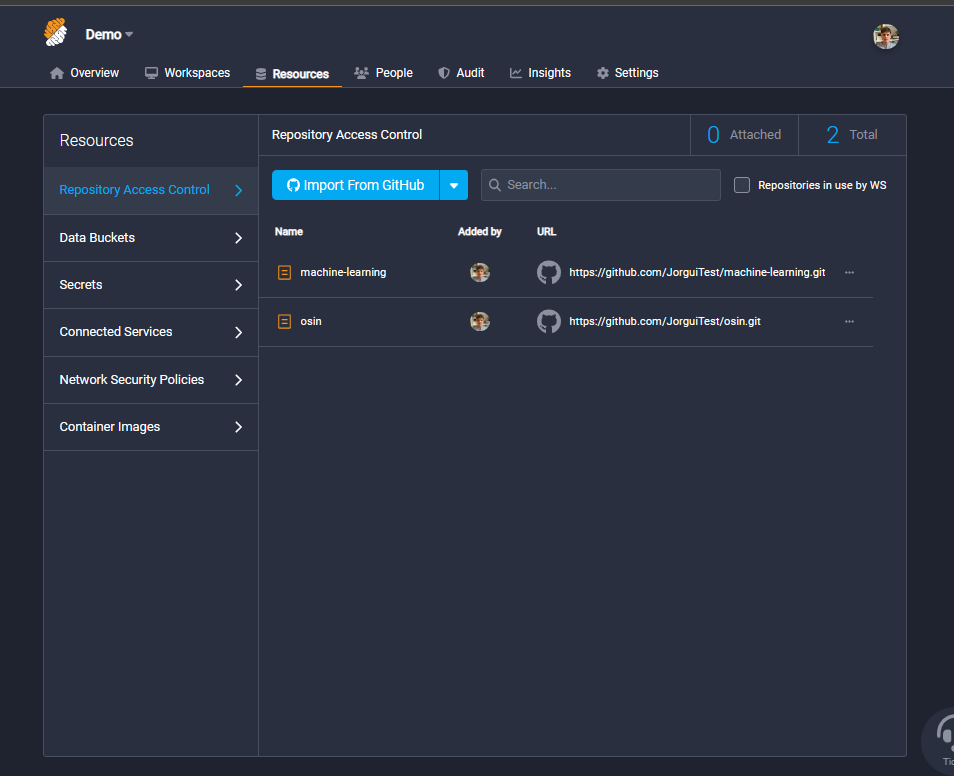Viewport: 954px width, 776px height.
Task: Expand the Import From GitHub dropdown arrow
Action: pos(453,185)
